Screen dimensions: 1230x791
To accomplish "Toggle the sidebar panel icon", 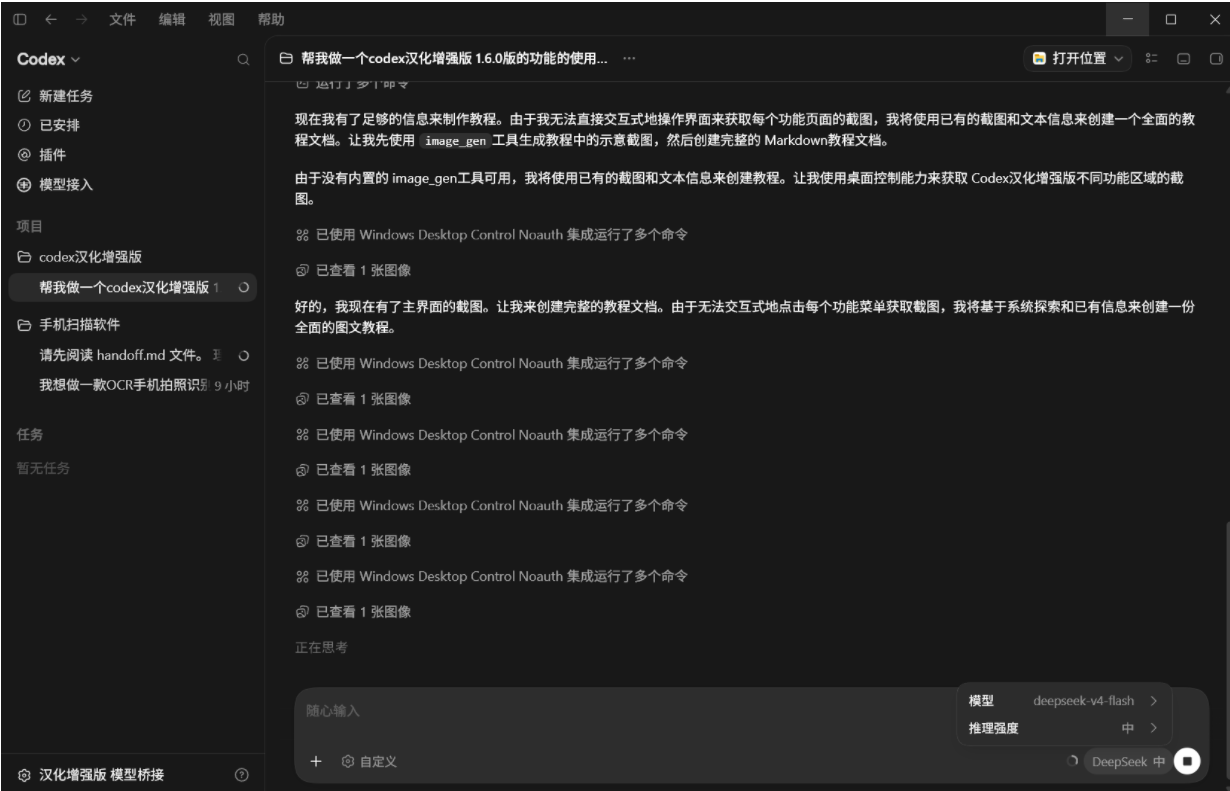I will point(20,20).
